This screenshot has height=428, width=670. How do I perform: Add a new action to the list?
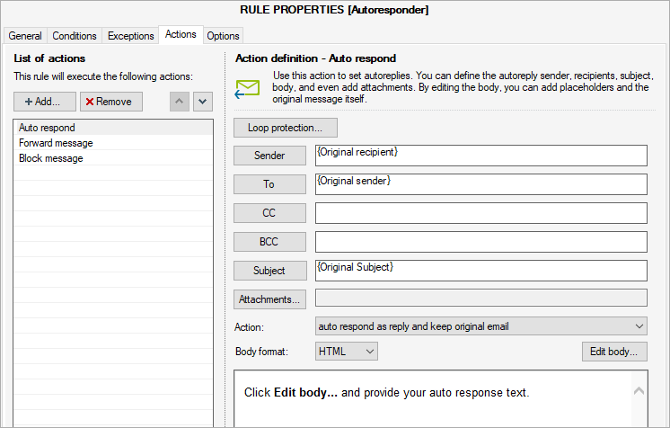click(x=44, y=102)
